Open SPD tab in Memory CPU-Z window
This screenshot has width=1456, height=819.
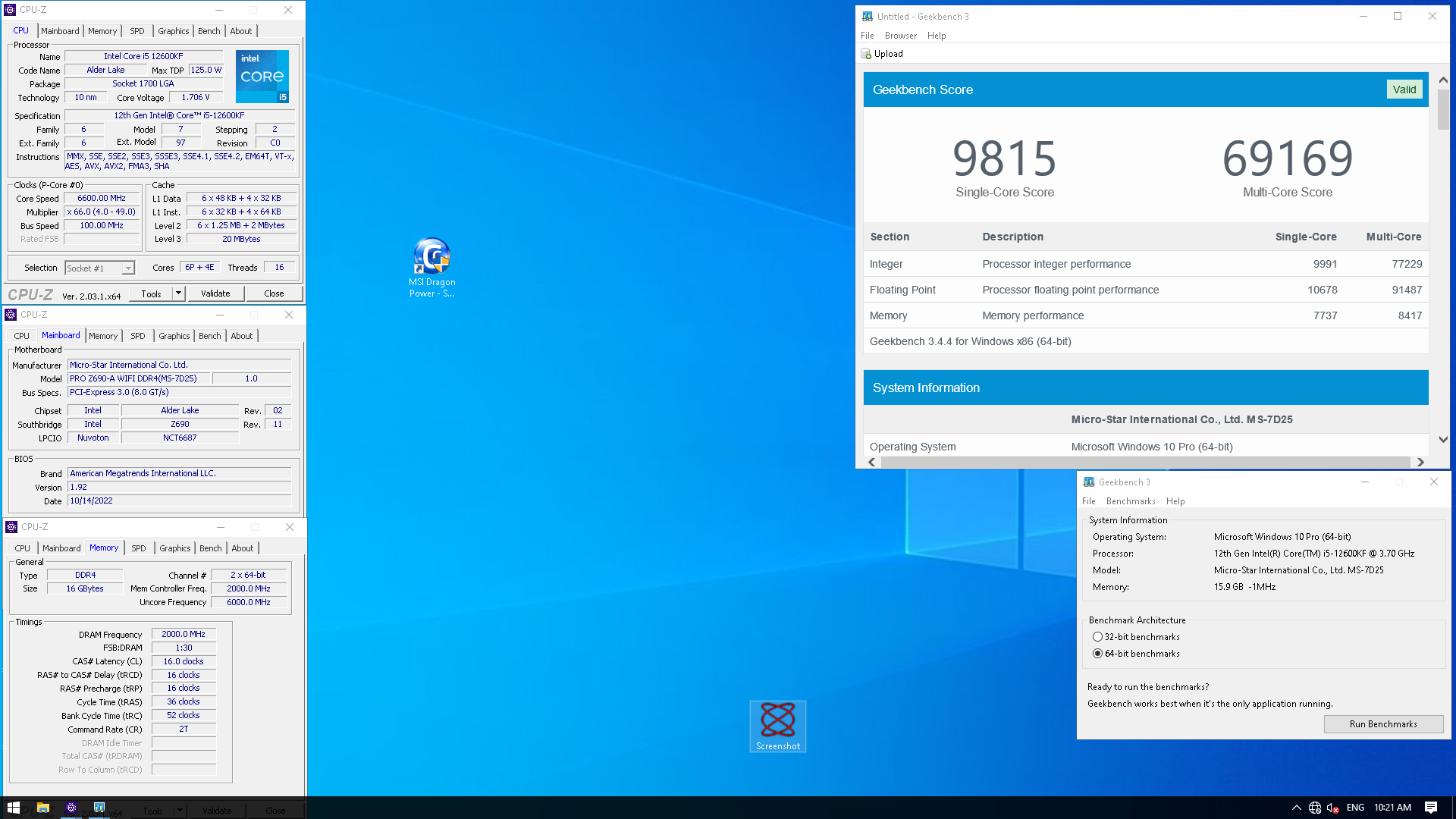click(x=139, y=548)
